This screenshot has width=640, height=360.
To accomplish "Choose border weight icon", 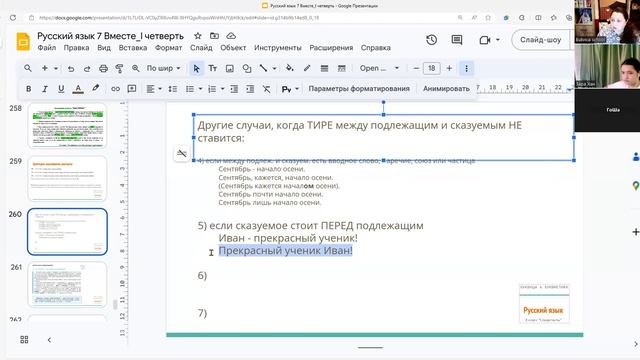I will pyautogui.click(x=324, y=69).
